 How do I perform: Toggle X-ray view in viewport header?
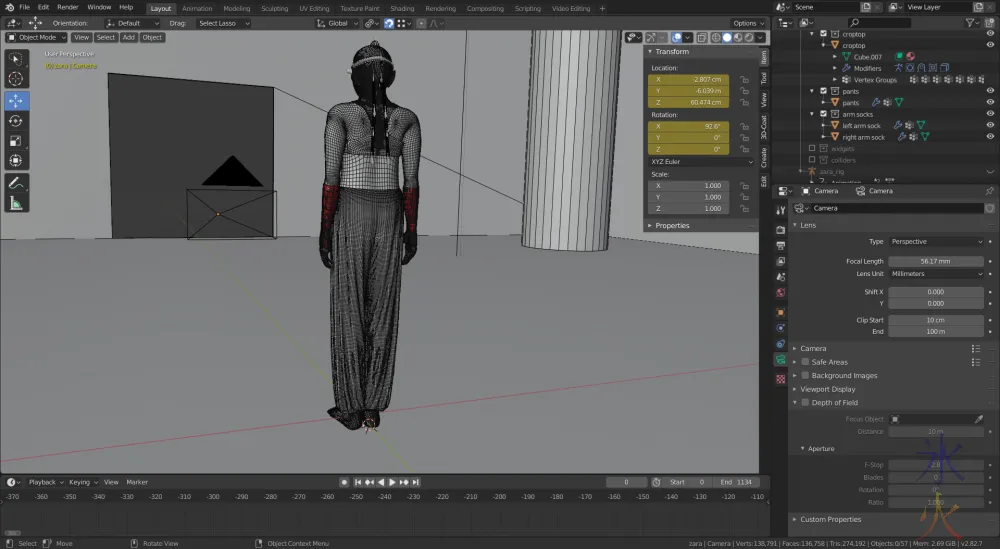pos(703,38)
